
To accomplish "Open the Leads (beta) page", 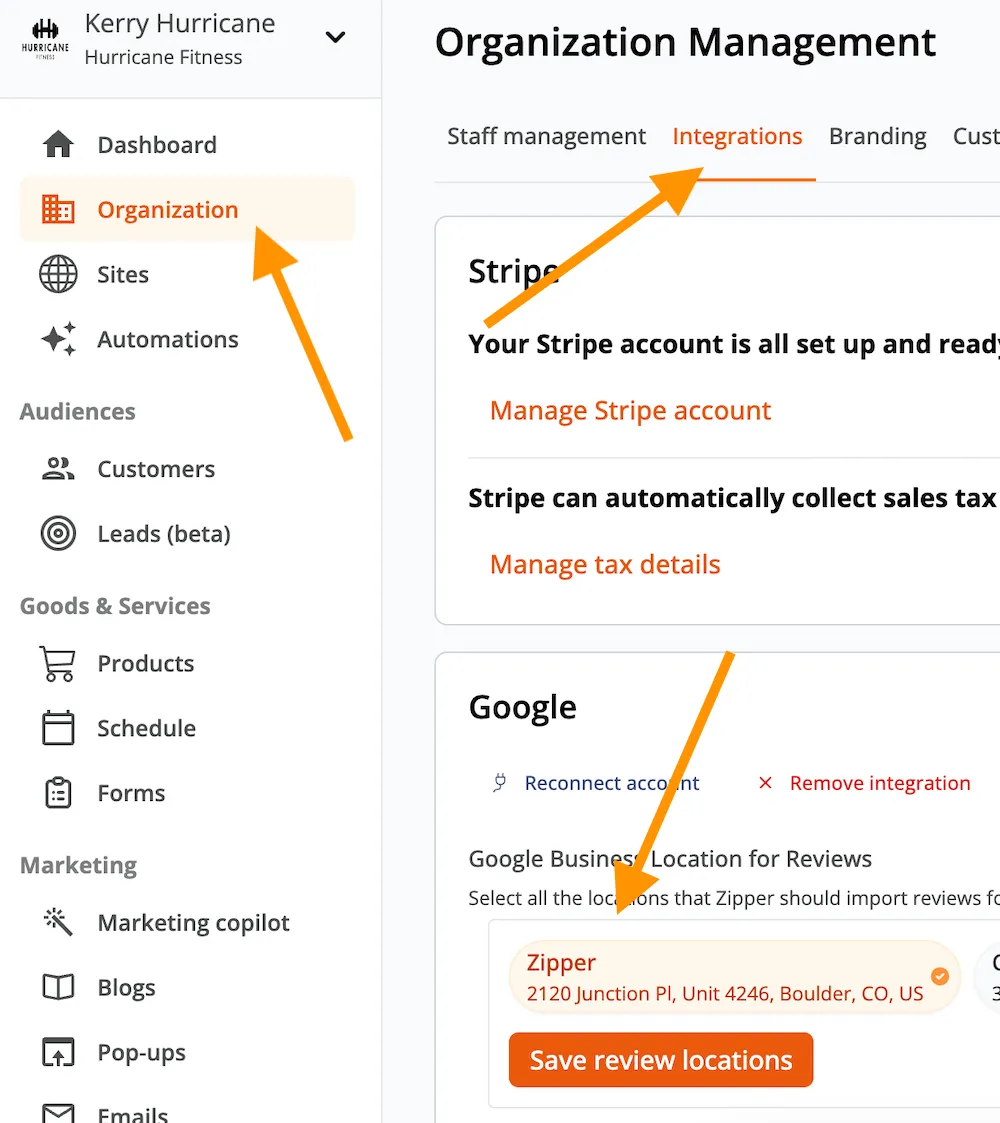I will pos(164,534).
